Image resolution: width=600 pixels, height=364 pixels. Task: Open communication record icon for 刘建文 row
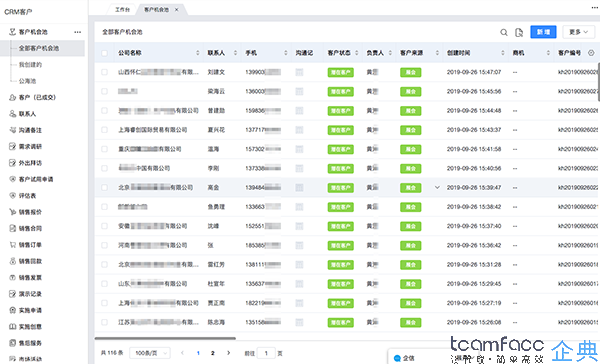click(299, 72)
